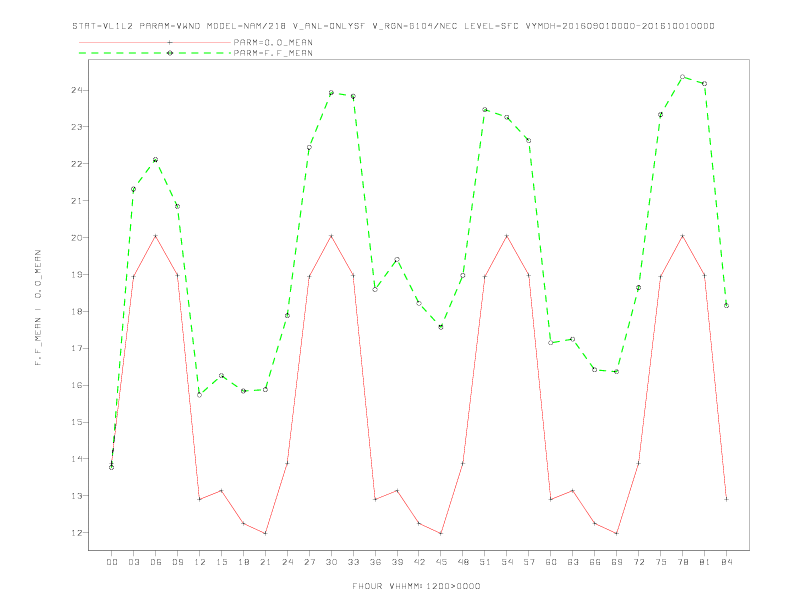Click x-axis forecast hour label 48
The width and height of the screenshot is (792, 612).
click(x=463, y=562)
